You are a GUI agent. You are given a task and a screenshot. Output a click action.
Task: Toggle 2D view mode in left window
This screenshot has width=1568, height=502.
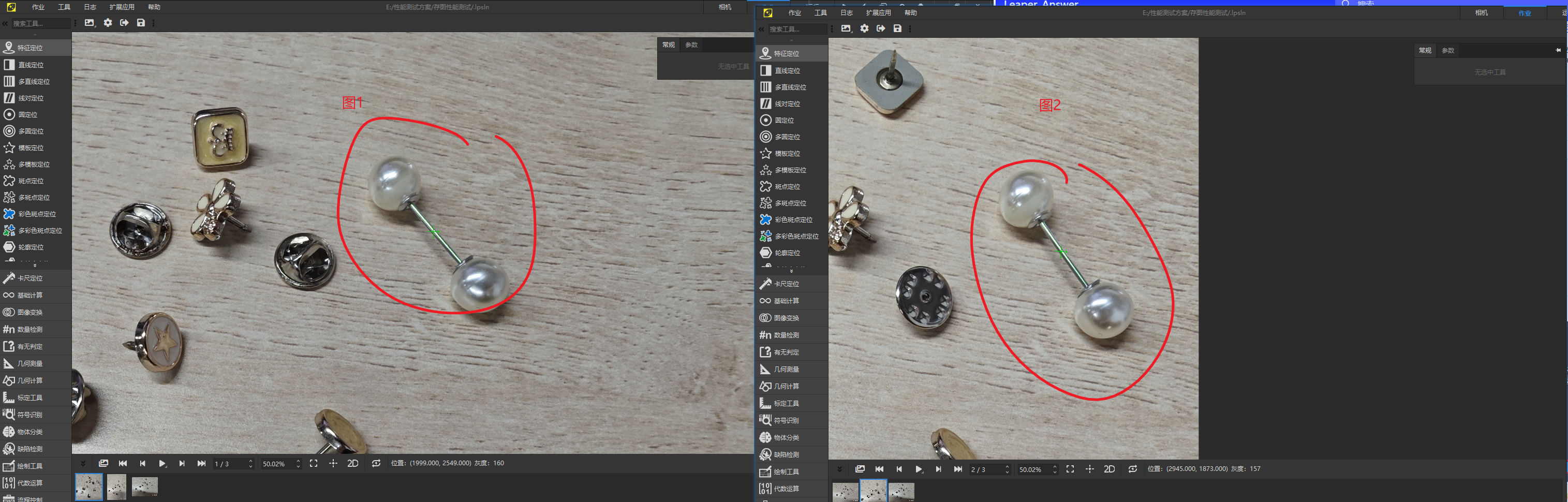point(352,464)
